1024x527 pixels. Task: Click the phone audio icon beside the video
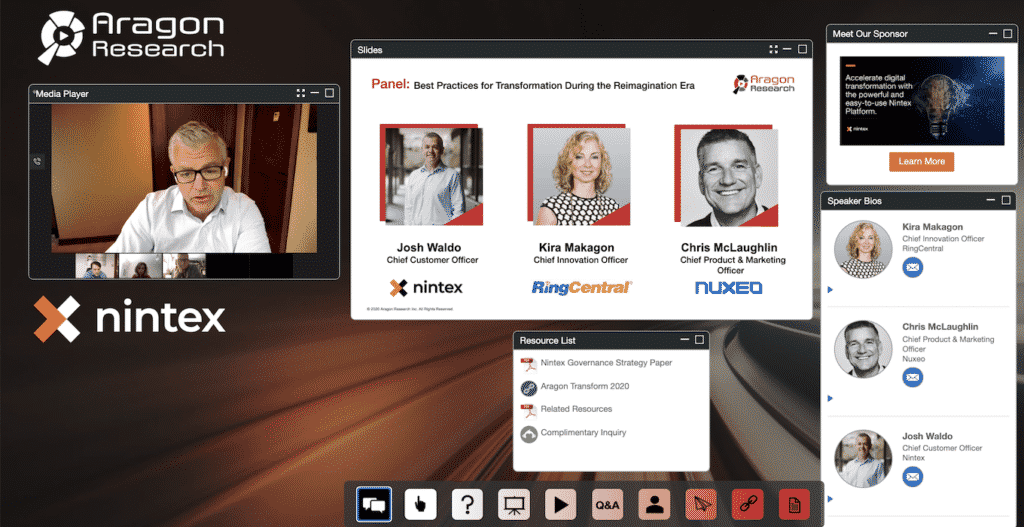[x=37, y=161]
